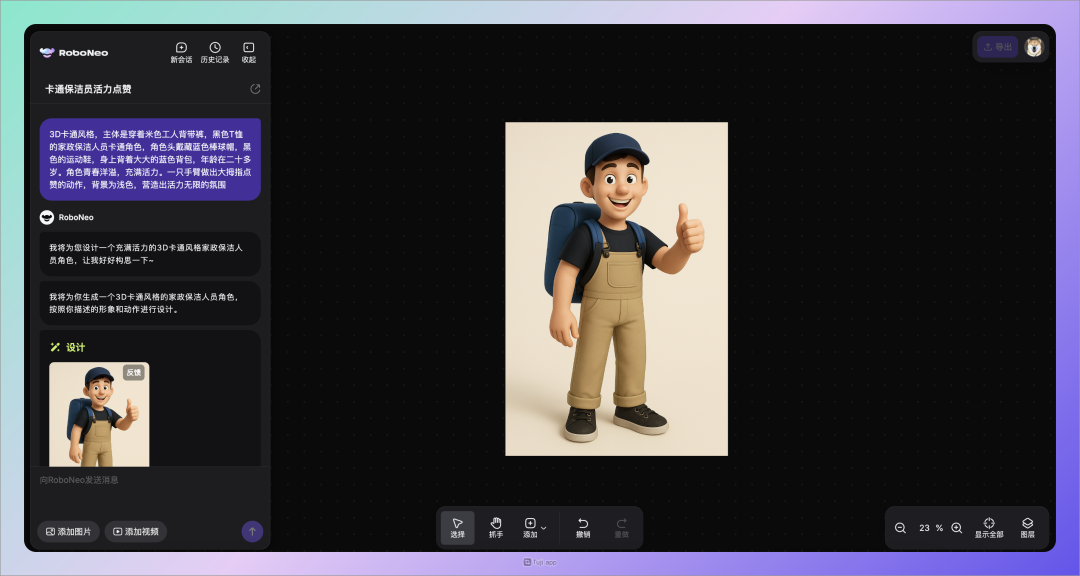The height and width of the screenshot is (576, 1080).
Task: Click the share icon beside conversation title
Action: (x=255, y=89)
